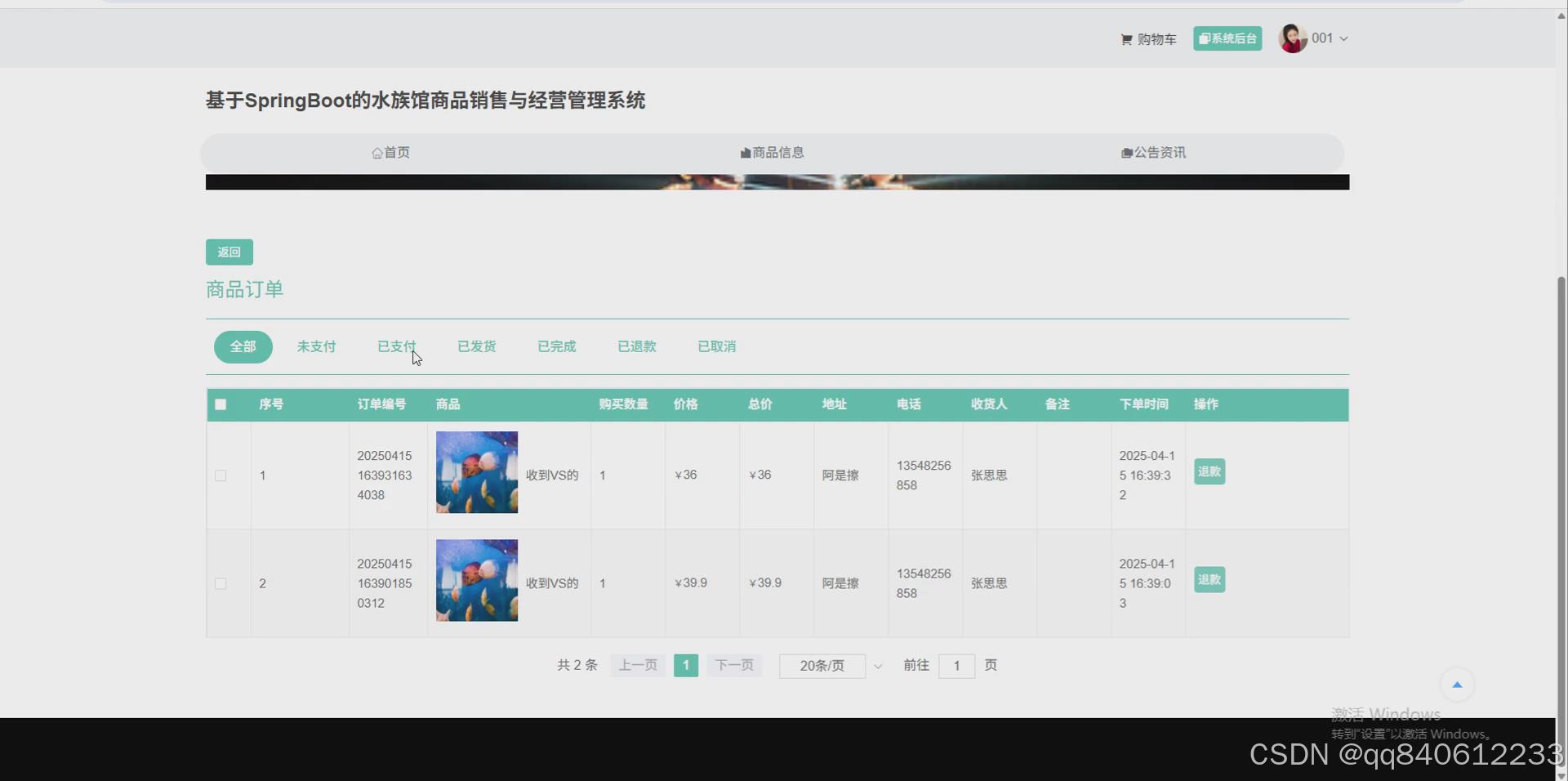Open the 公告资讯 navigation item
1568x781 pixels.
click(1153, 153)
